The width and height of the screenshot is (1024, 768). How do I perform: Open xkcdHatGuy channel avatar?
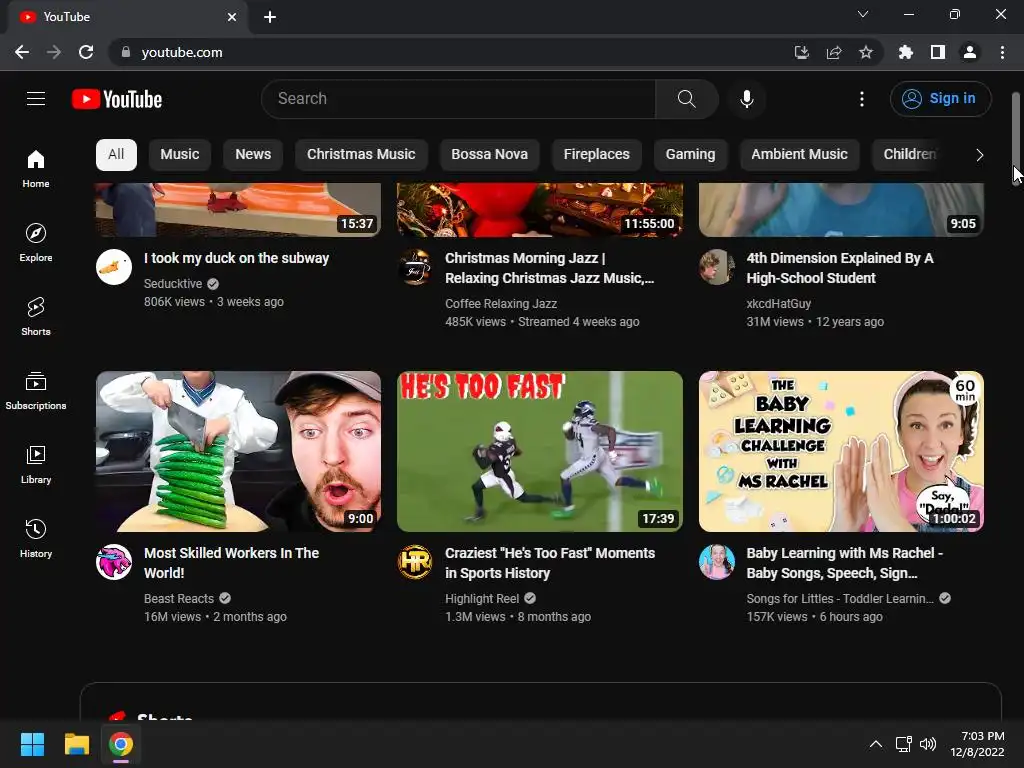716,266
